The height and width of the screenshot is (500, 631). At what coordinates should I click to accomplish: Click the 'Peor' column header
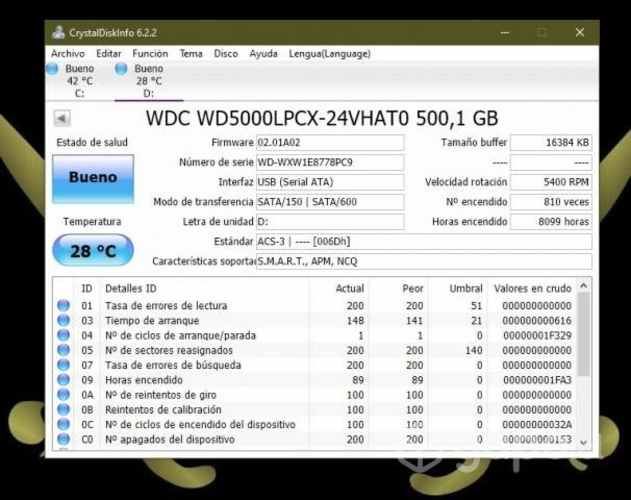[413, 289]
